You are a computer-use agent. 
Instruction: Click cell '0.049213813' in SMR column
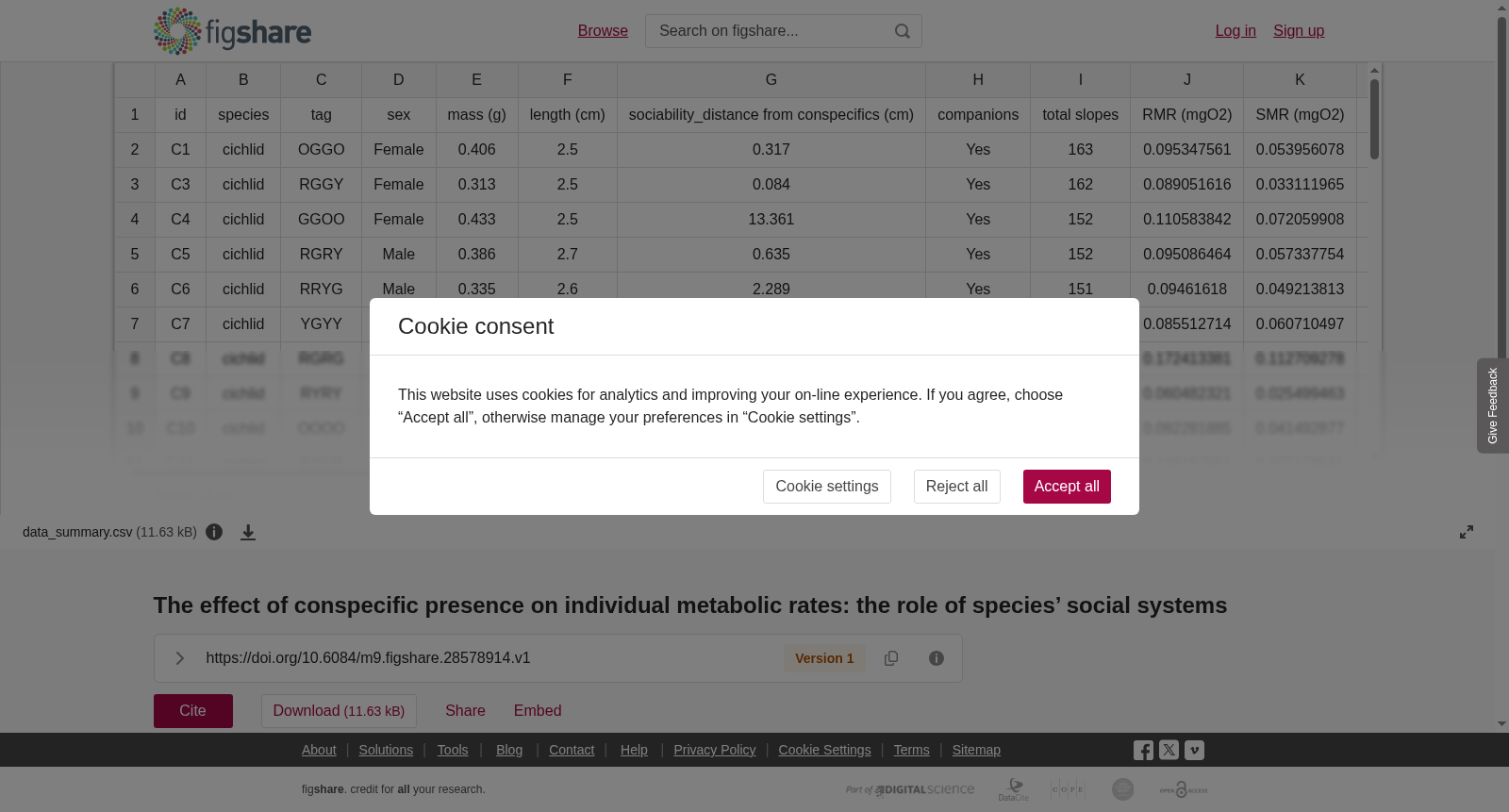pos(1300,290)
